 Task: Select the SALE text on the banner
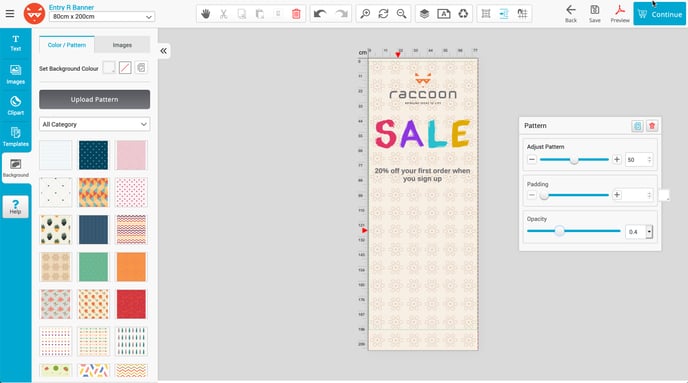422,134
